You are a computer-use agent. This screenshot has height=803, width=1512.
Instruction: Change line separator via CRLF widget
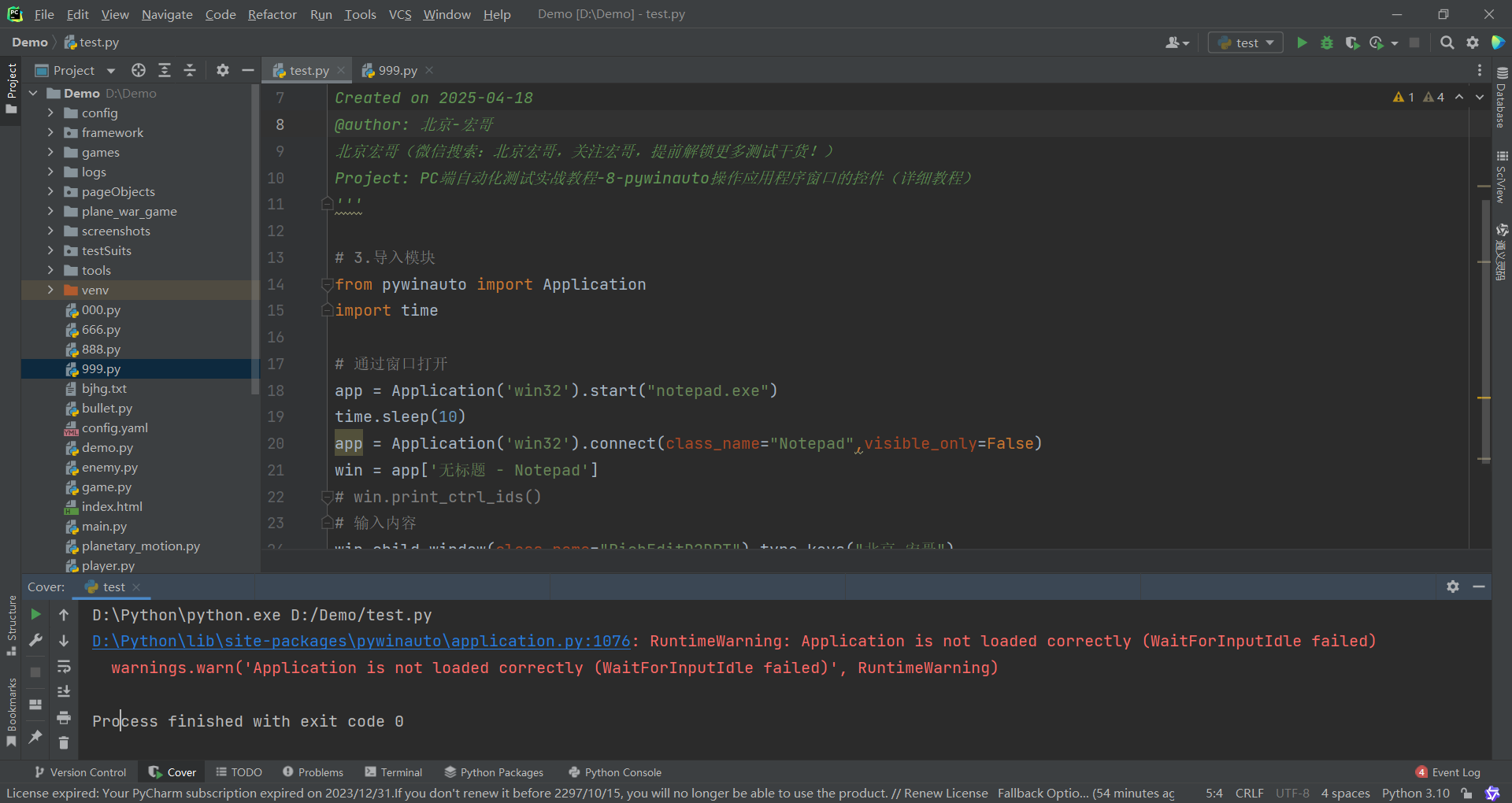1249,793
